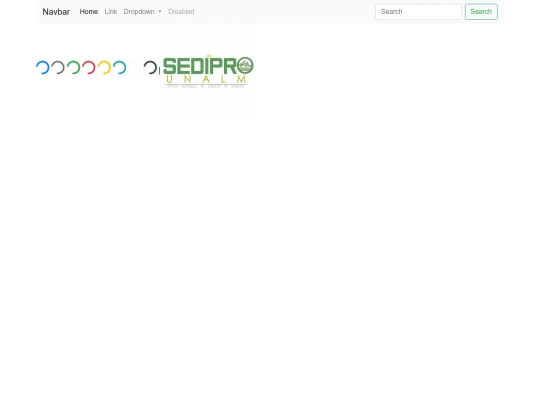Image resolution: width=540 pixels, height=405 pixels.
Task: Click the green Search button
Action: 481,12
